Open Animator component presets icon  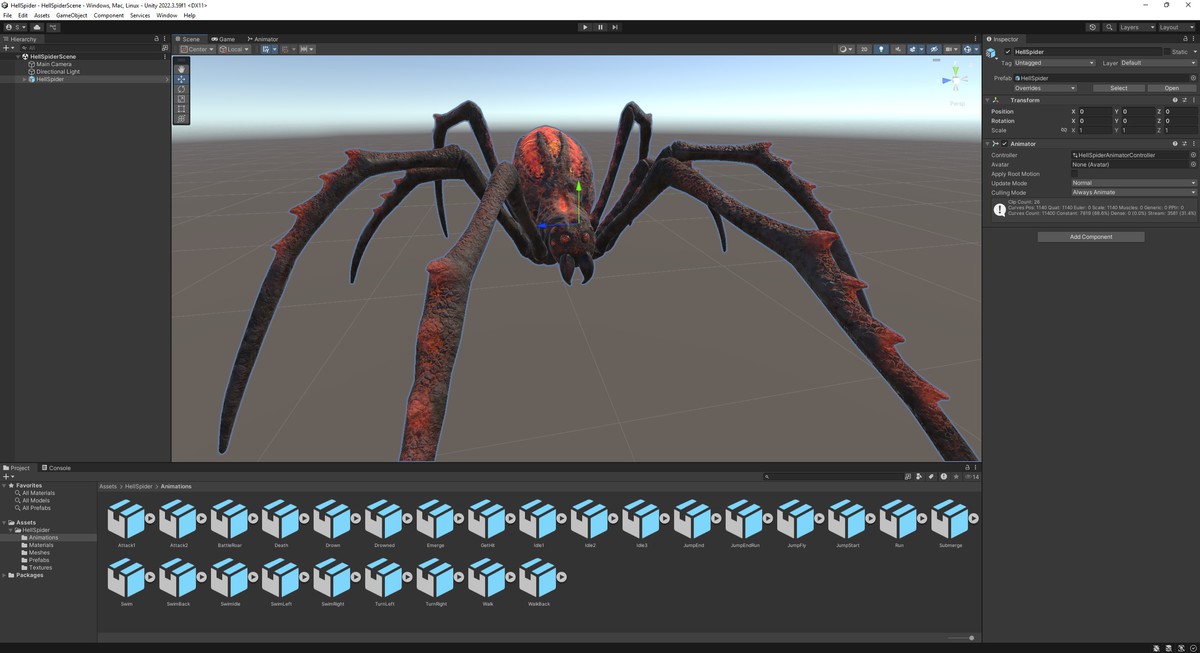[x=1183, y=144]
